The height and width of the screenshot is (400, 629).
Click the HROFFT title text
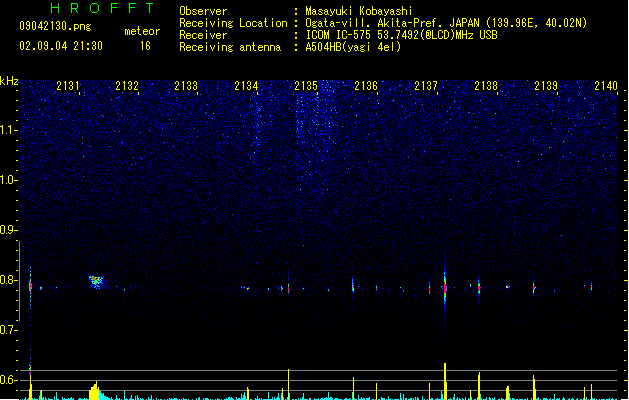click(x=102, y=8)
